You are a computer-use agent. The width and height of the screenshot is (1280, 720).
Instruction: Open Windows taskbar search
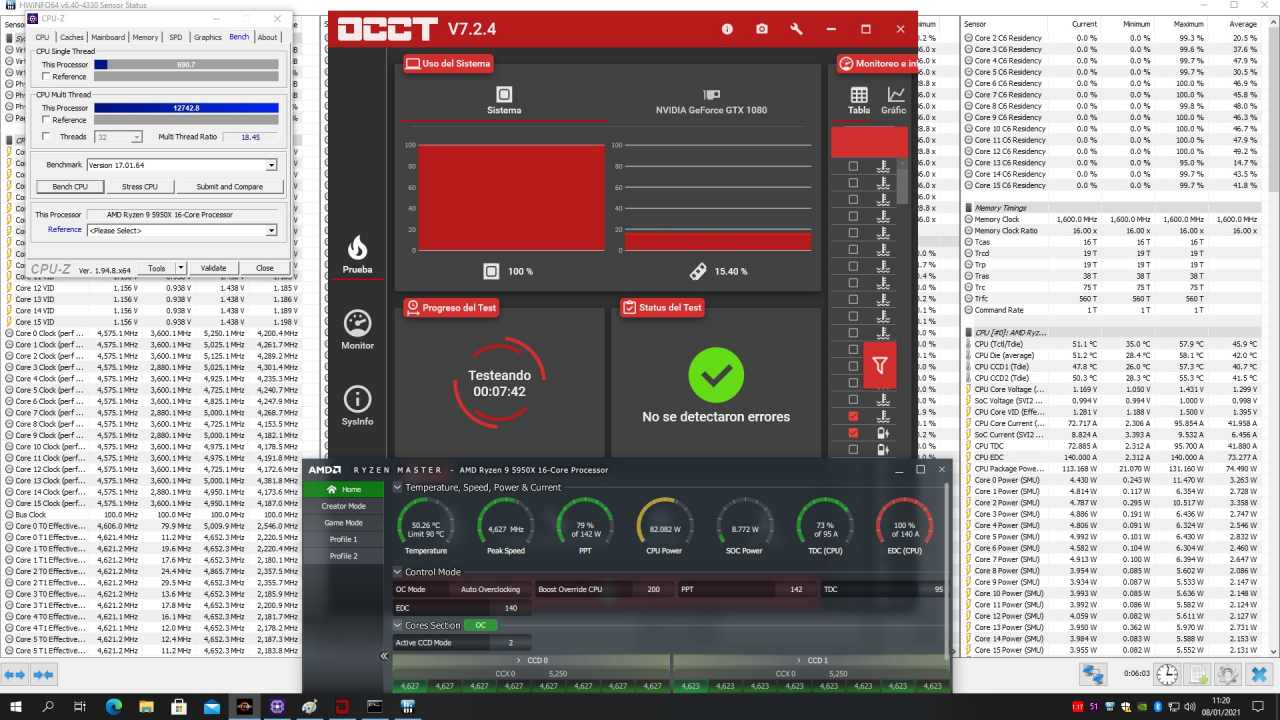(48, 707)
